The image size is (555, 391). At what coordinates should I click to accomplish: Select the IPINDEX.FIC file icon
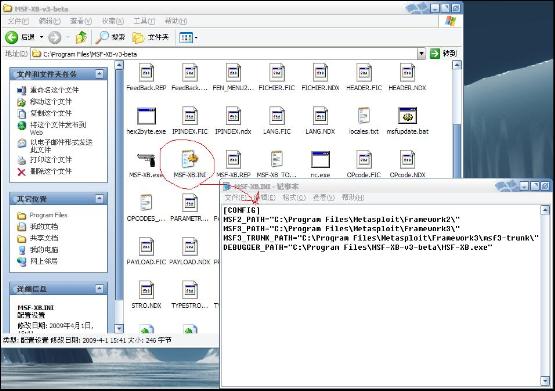click(190, 116)
